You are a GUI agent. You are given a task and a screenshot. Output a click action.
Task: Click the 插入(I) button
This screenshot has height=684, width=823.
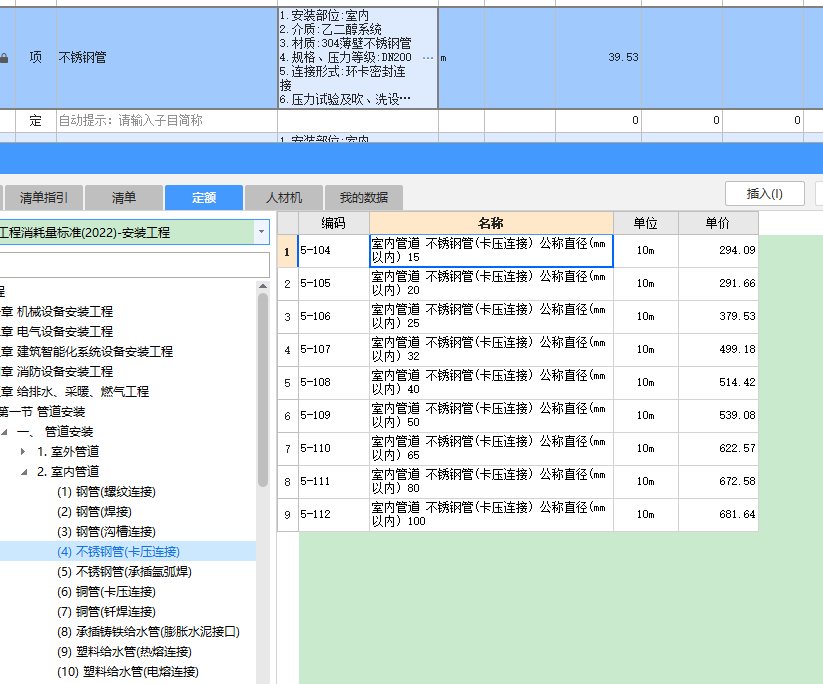click(x=764, y=193)
